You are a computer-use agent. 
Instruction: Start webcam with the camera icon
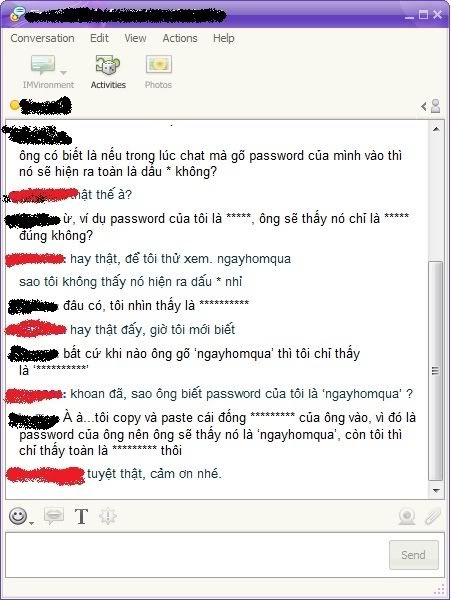point(407,517)
